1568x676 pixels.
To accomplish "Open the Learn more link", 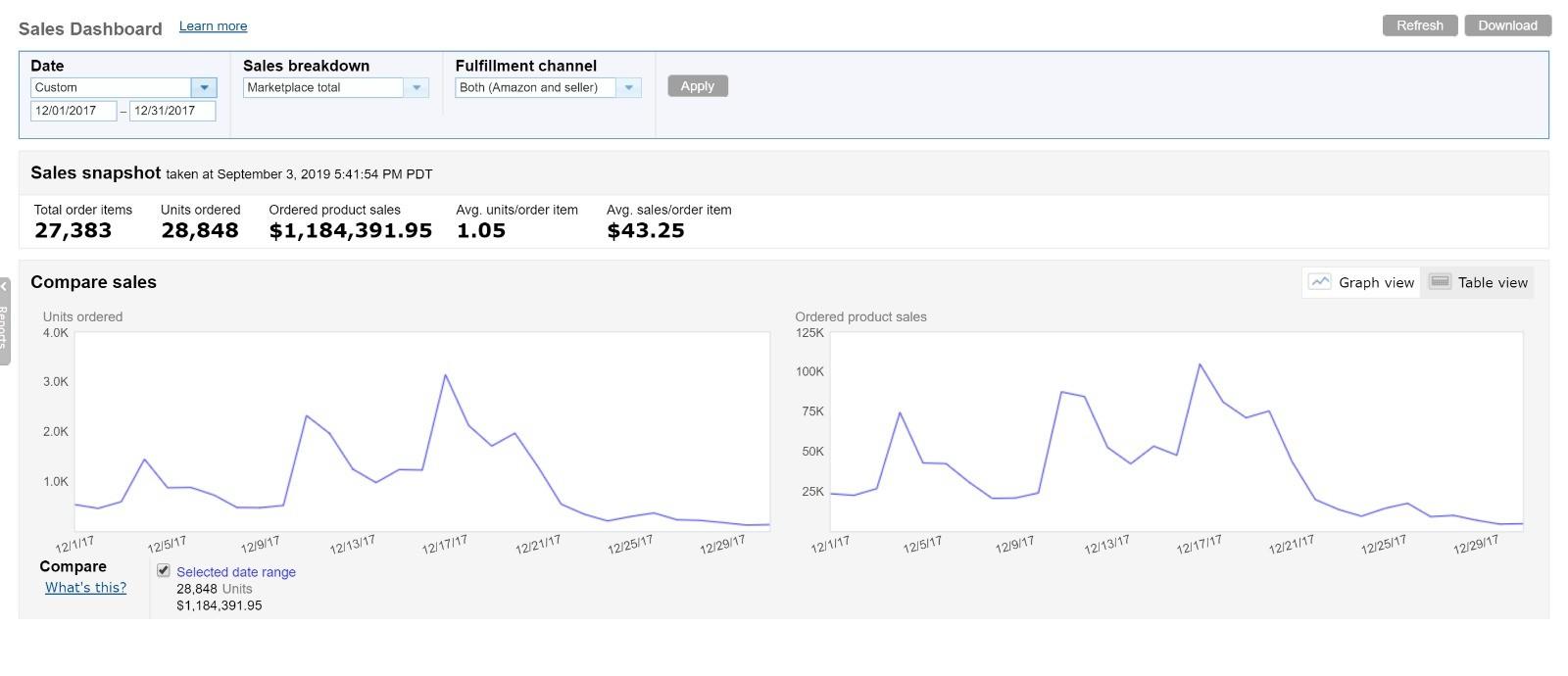I will coord(213,26).
